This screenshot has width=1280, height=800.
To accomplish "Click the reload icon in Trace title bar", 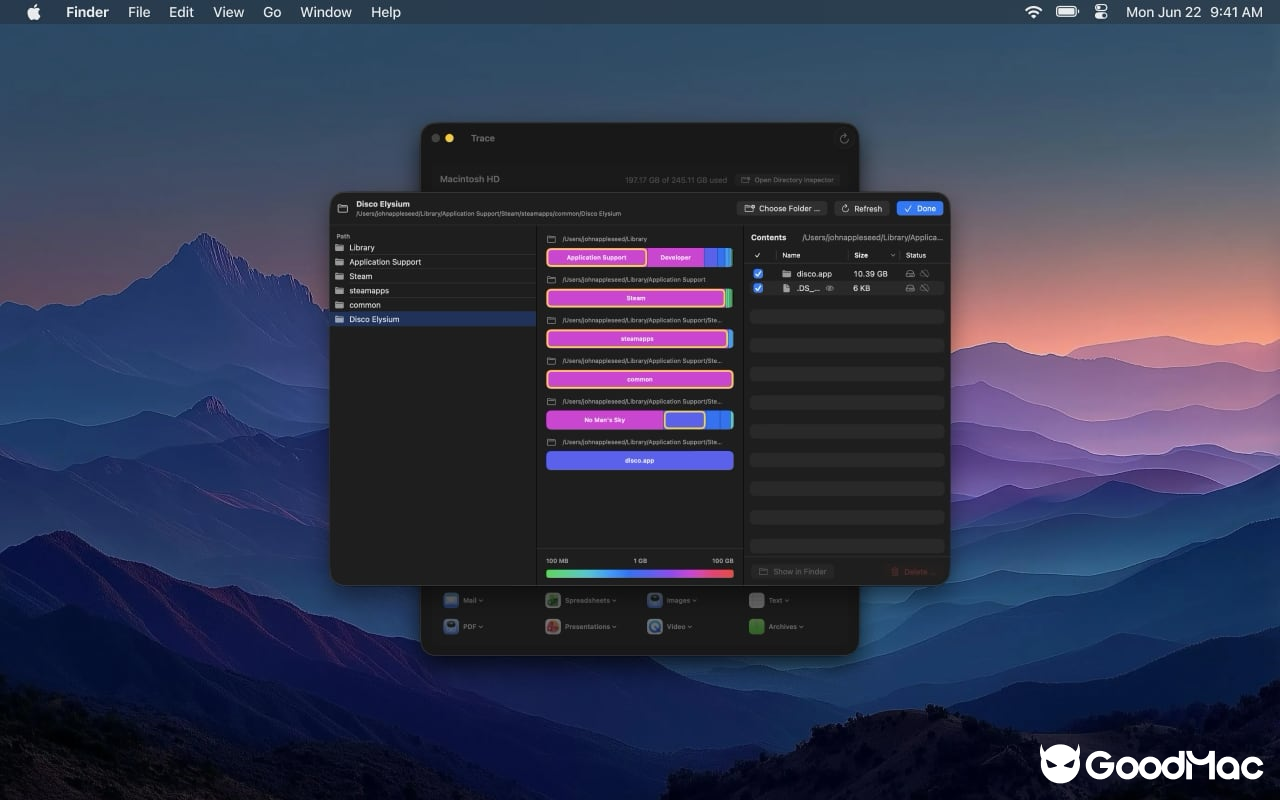I will tap(844, 139).
